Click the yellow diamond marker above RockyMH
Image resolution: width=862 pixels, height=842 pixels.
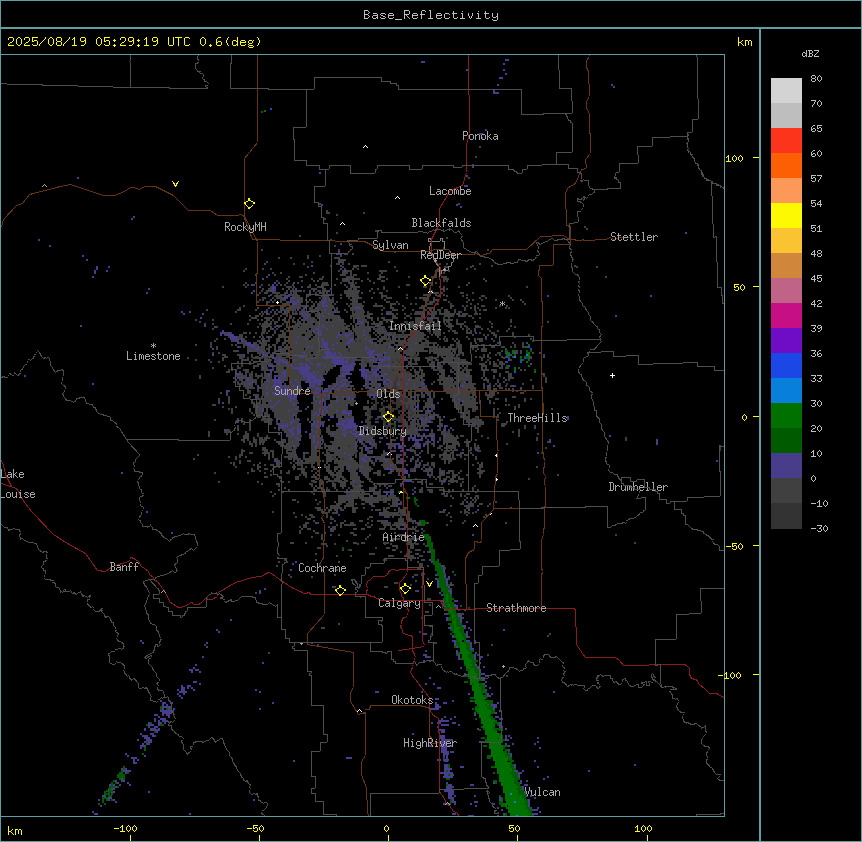pos(250,204)
